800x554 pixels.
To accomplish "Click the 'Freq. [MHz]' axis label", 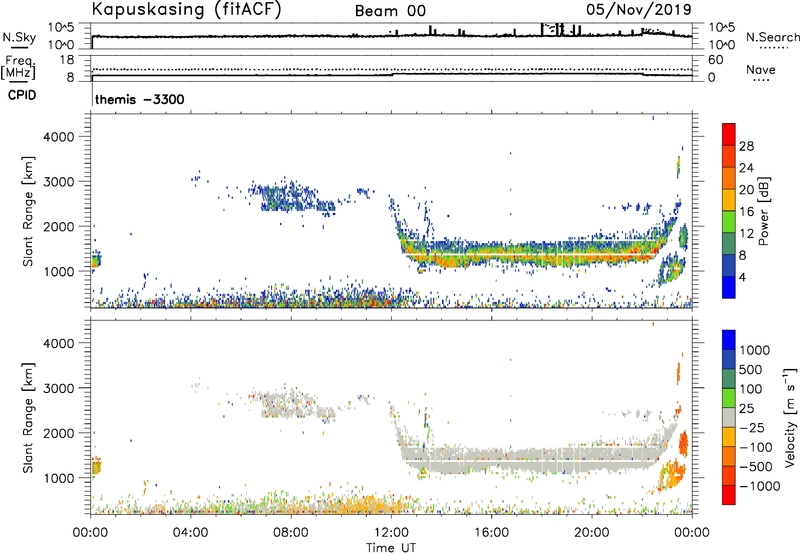I will pyautogui.click(x=18, y=67).
